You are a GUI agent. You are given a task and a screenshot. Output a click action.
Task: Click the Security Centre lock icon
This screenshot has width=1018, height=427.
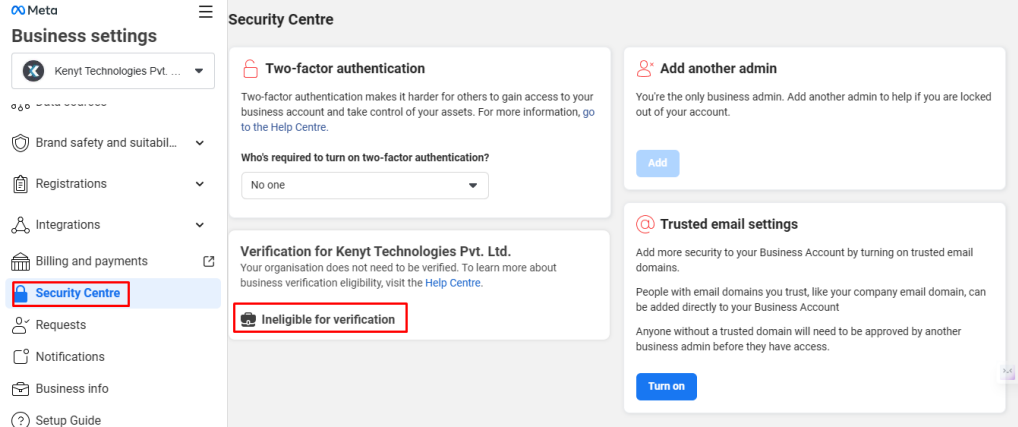tap(21, 293)
